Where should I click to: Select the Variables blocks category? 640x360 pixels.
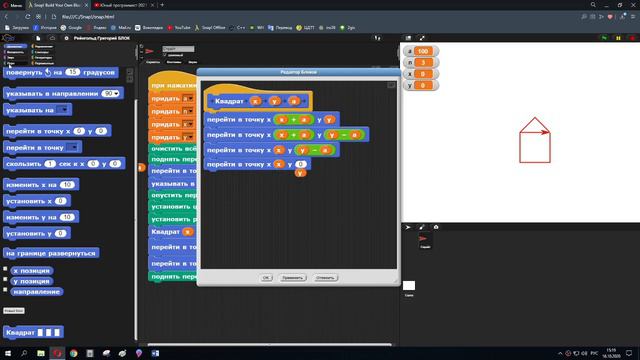coord(43,63)
